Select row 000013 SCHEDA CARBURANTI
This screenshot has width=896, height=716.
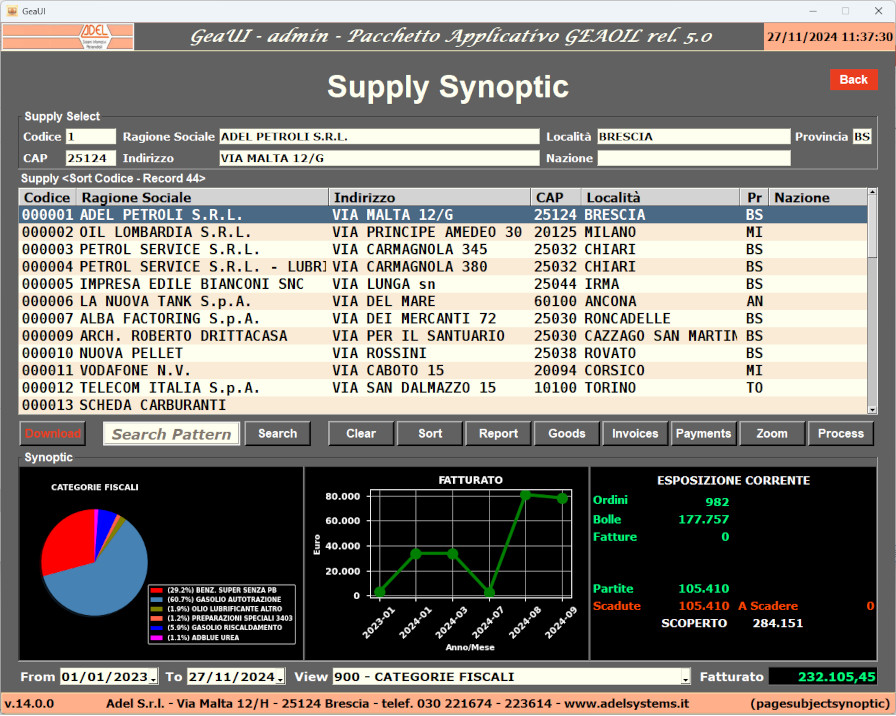[443, 405]
